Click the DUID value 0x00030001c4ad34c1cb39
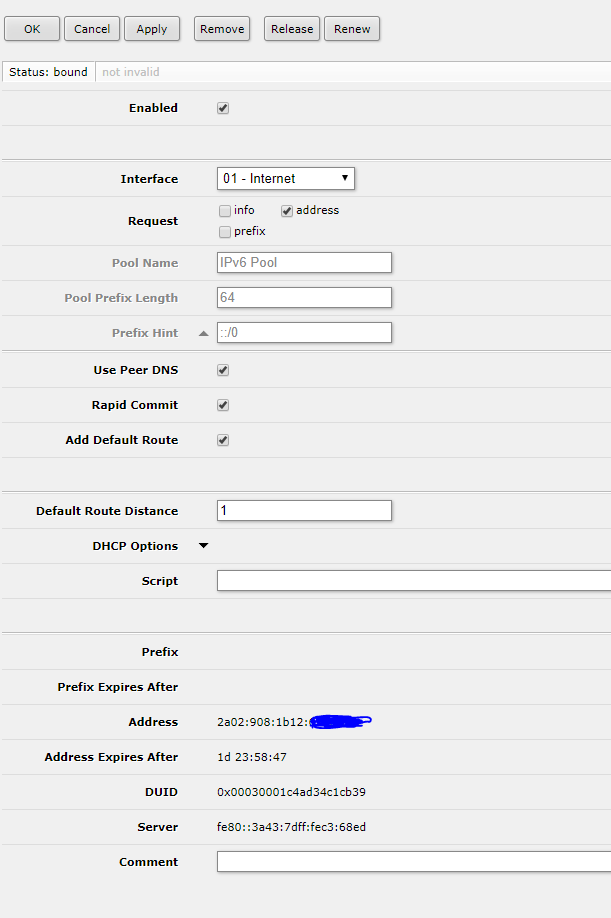Viewport: 611px width, 918px height. pos(291,792)
